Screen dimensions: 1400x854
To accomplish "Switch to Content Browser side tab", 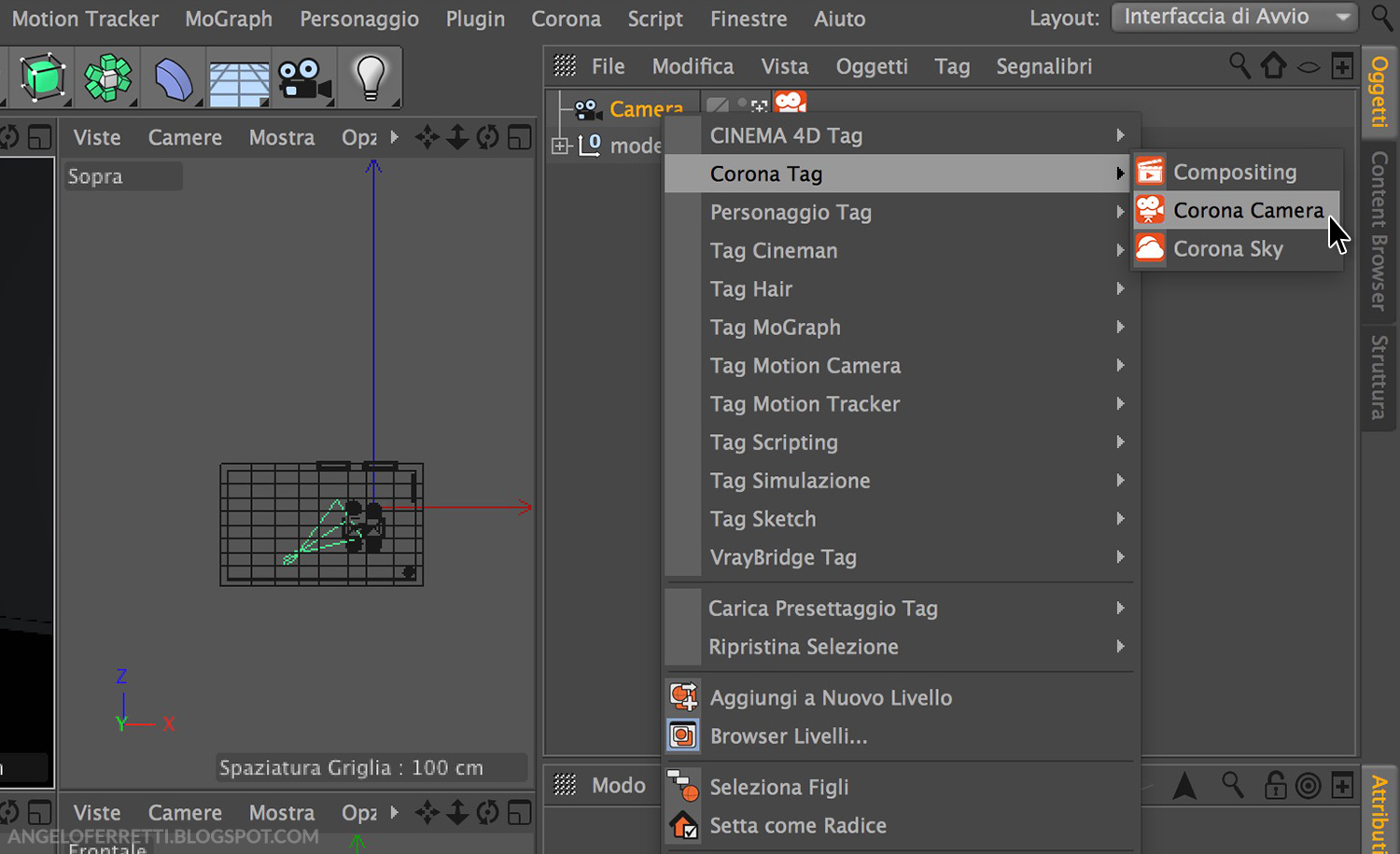I will [1379, 231].
